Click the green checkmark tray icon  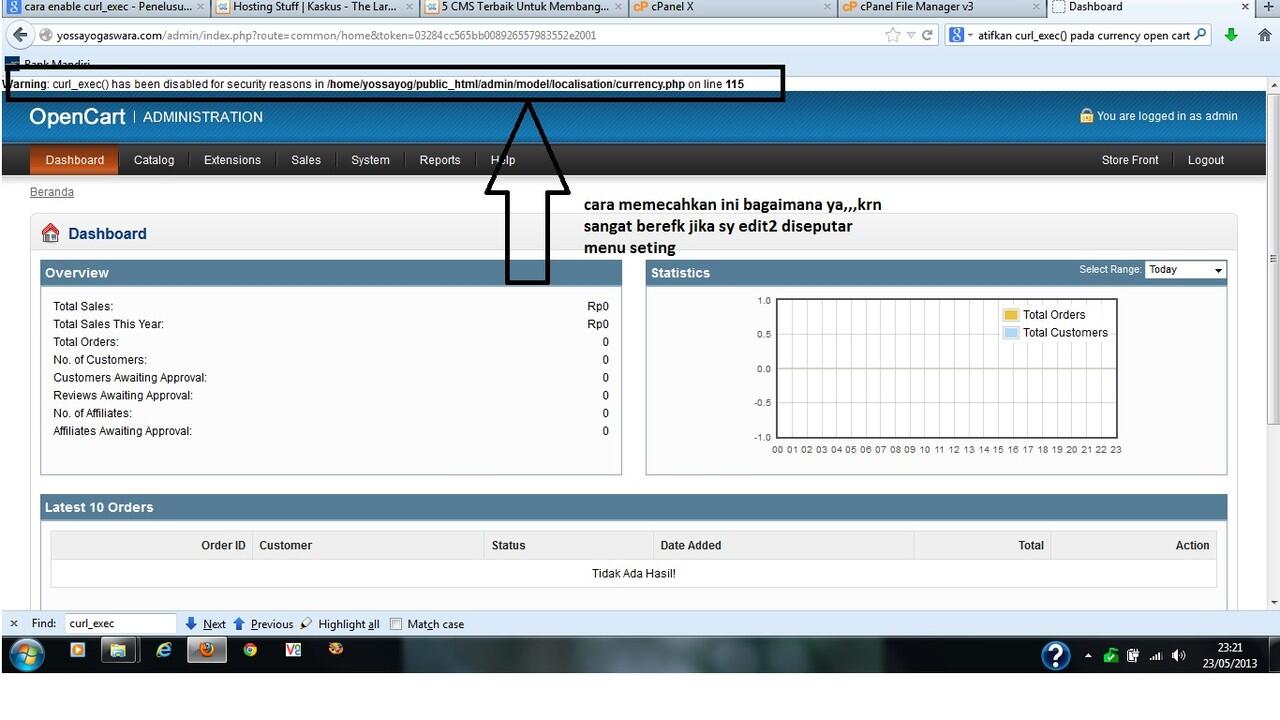tap(1111, 656)
